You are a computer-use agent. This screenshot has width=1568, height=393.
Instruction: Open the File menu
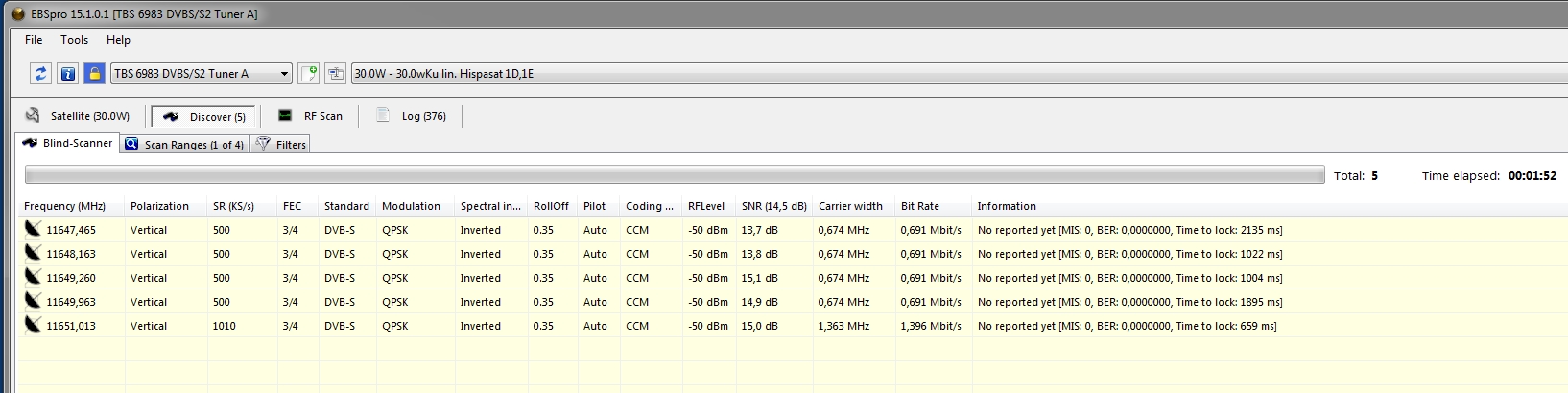34,40
